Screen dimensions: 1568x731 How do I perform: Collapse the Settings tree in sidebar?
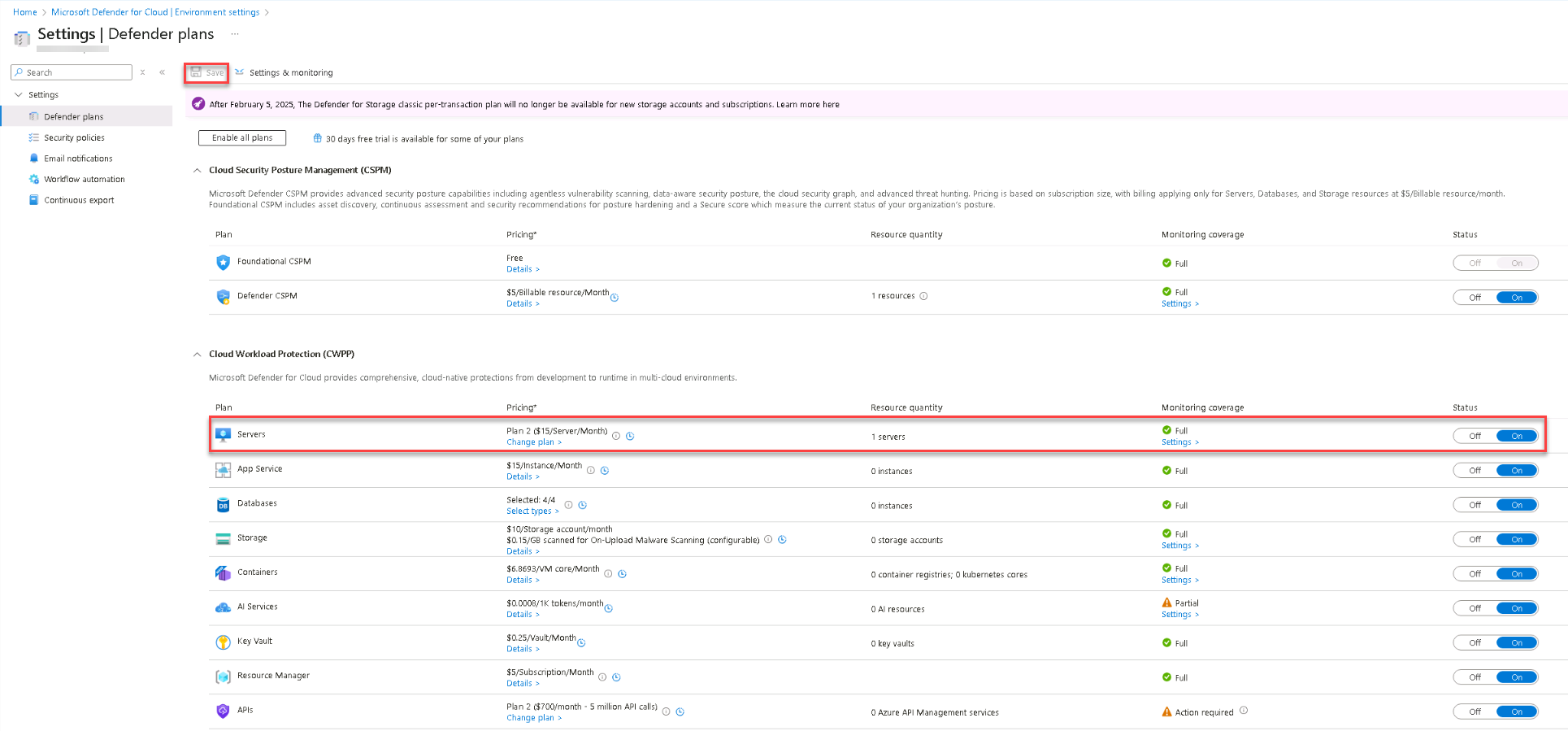pos(19,95)
